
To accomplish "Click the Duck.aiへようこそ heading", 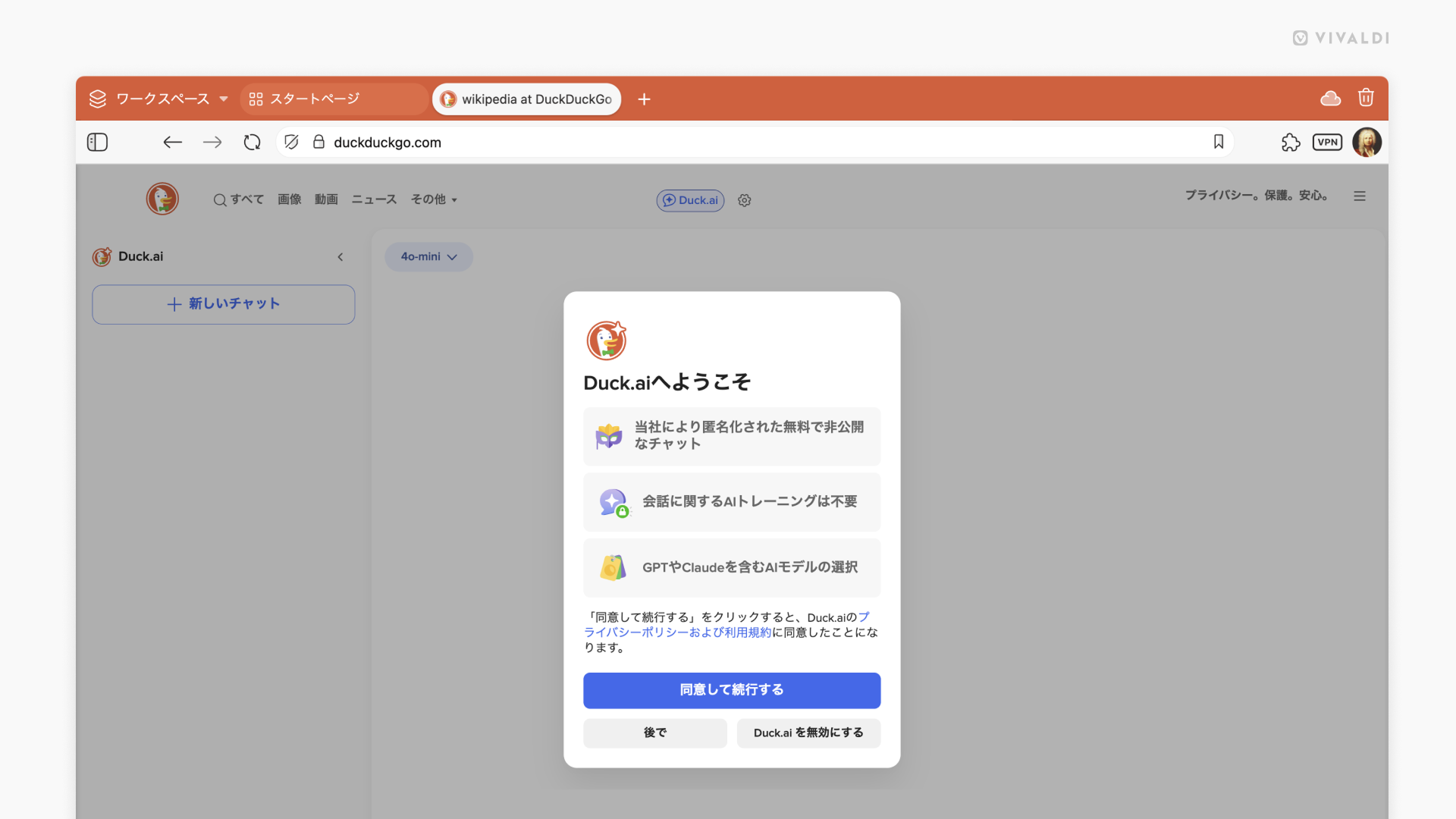I will tap(667, 382).
